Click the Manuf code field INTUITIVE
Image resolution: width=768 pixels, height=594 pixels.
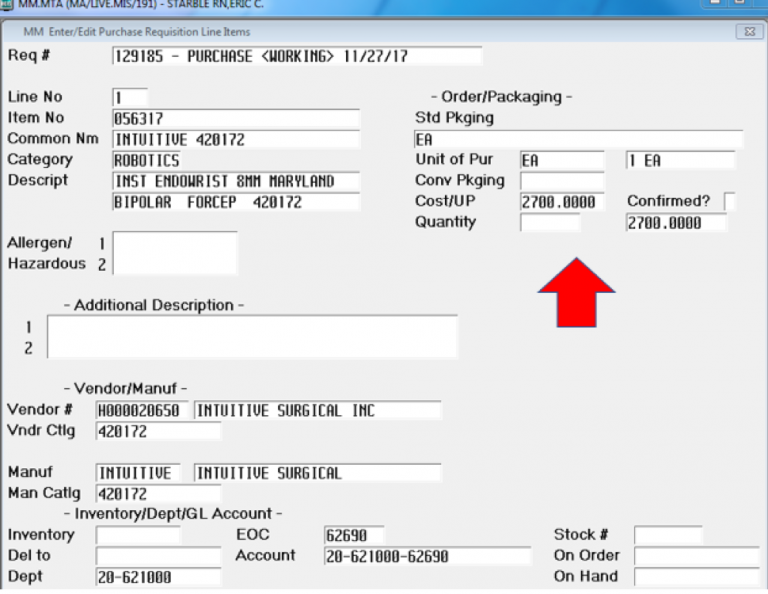click(138, 473)
